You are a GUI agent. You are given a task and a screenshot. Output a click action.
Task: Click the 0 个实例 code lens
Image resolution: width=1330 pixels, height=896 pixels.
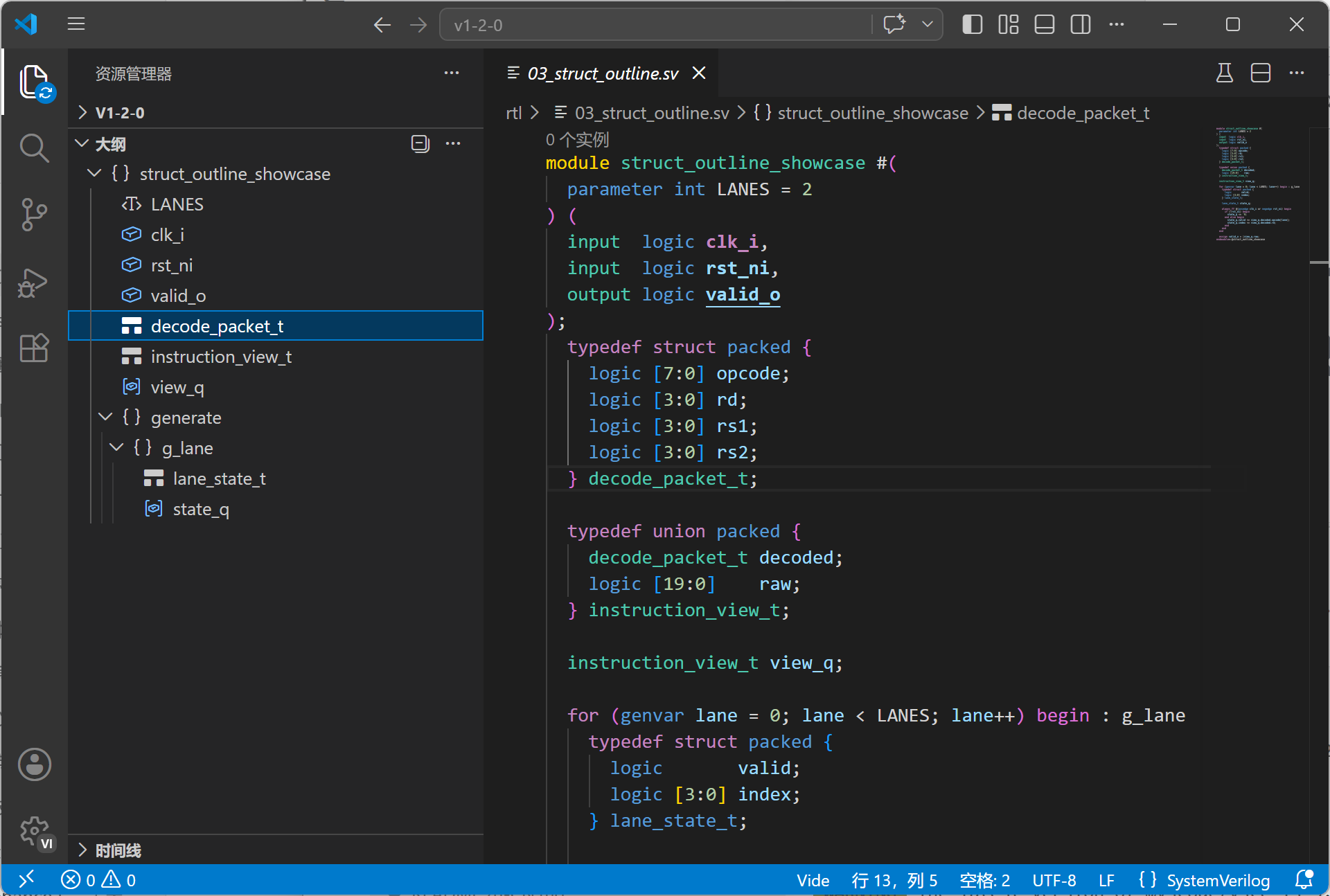coord(577,140)
